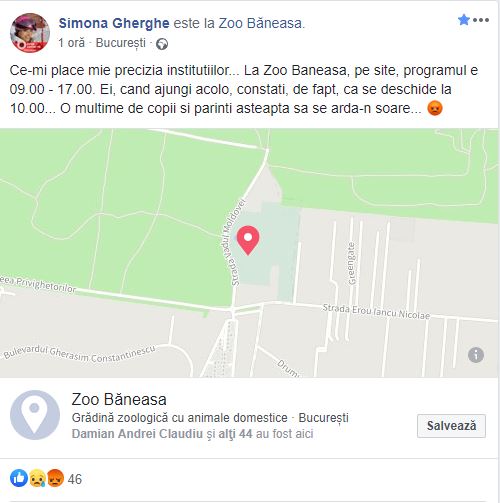Click the globe public privacy icon

[162, 44]
